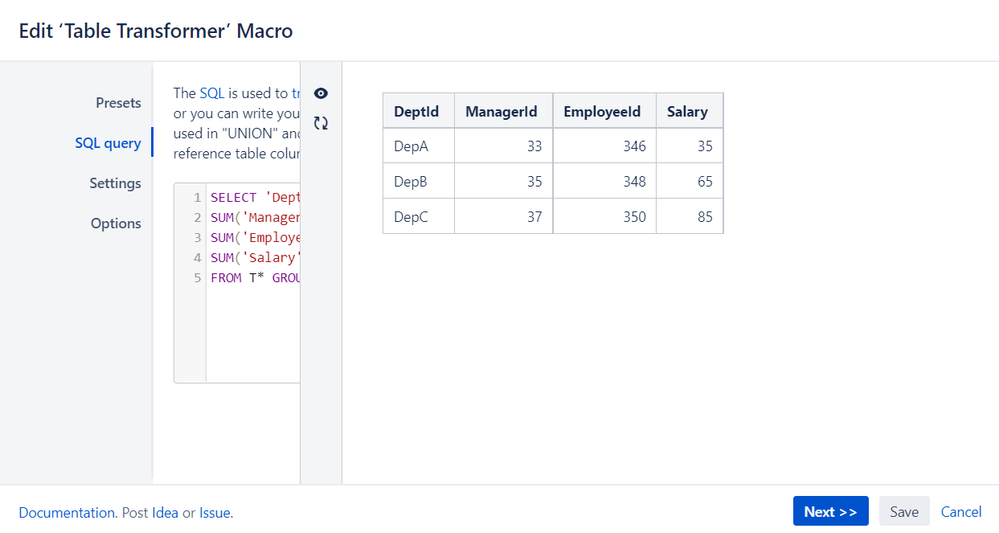
Task: Click the Salary column header
Action: 689,111
